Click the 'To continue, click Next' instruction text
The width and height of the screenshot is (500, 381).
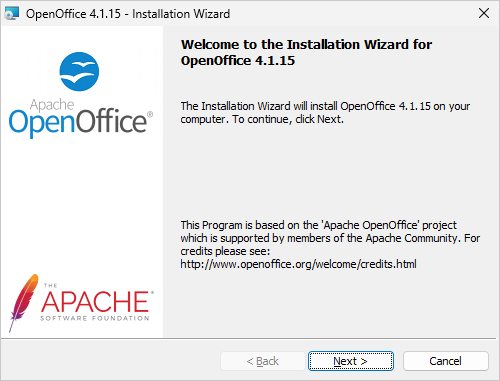[x=288, y=119]
